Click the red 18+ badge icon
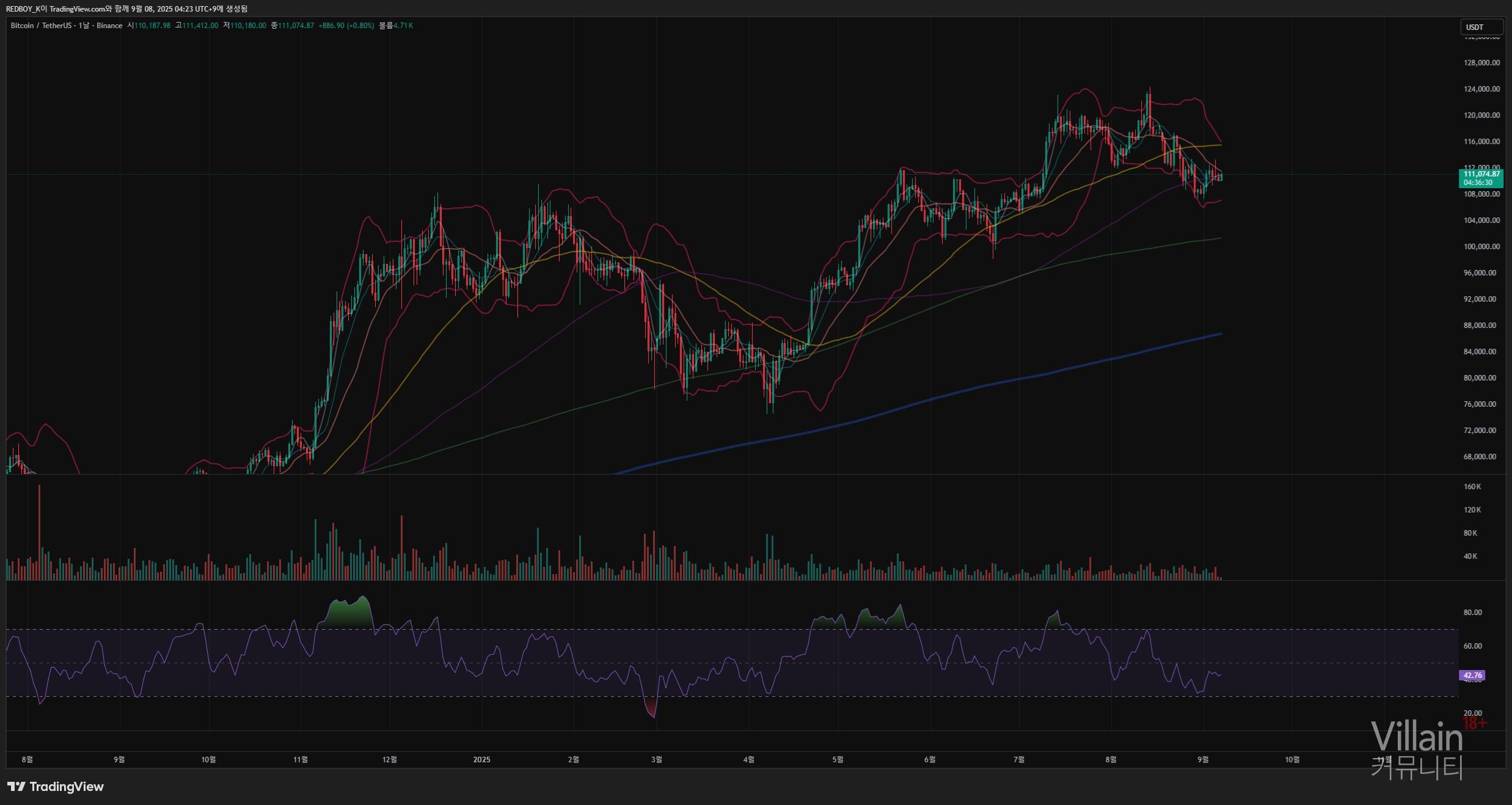This screenshot has height=805, width=1512. 1475,724
